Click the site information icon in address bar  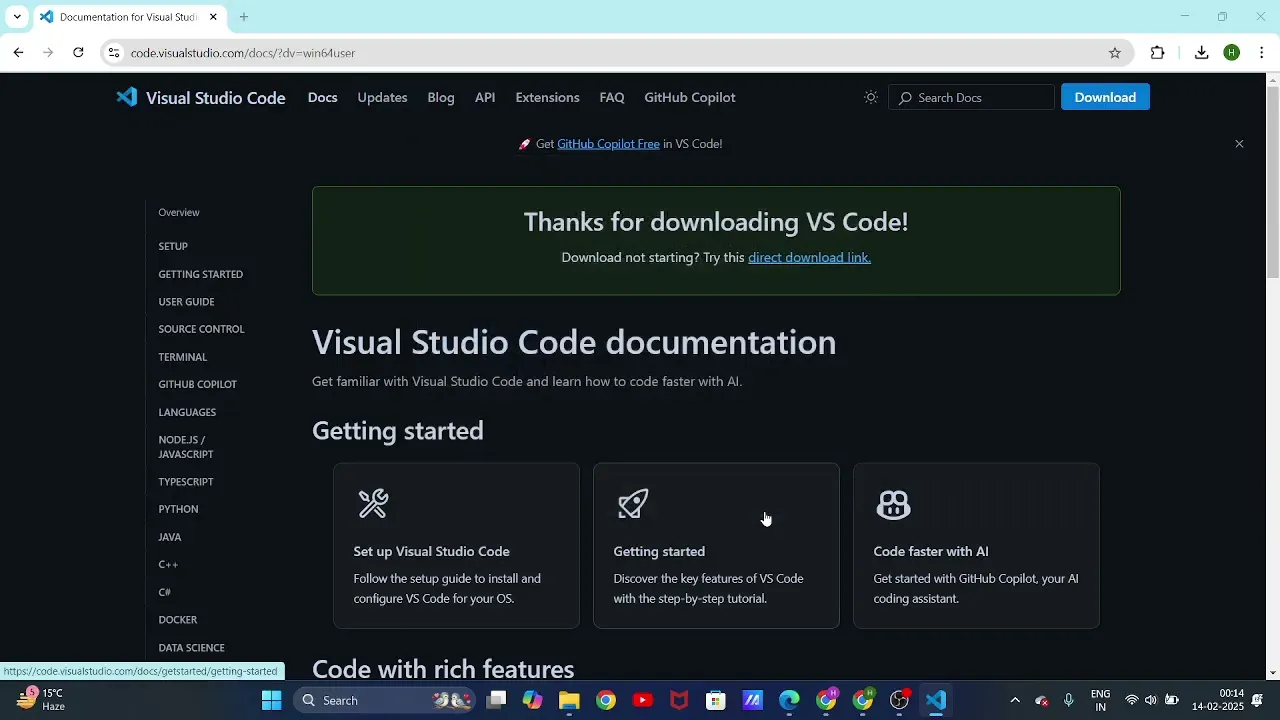coord(114,52)
